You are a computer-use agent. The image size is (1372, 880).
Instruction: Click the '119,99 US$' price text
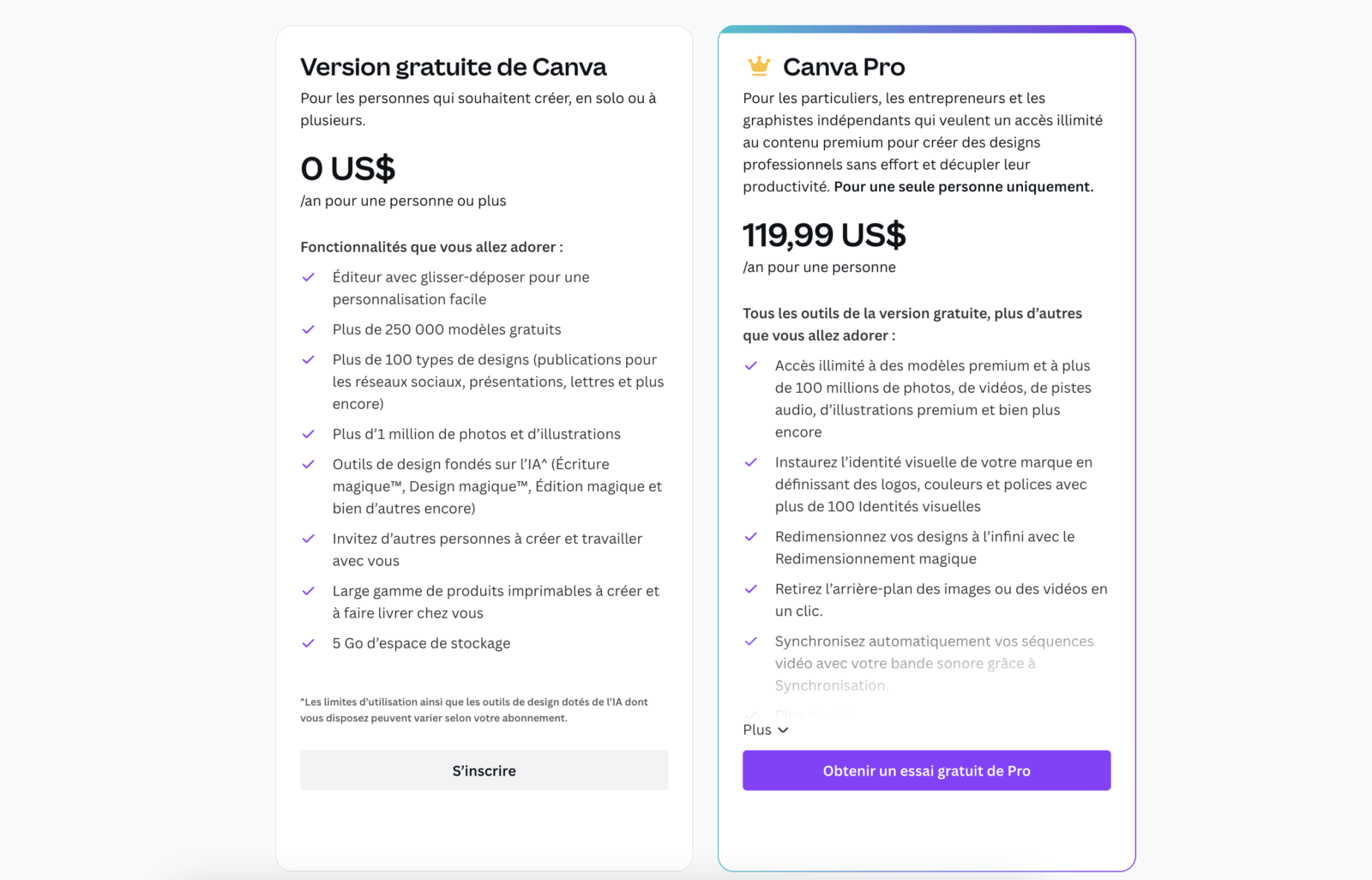point(824,235)
